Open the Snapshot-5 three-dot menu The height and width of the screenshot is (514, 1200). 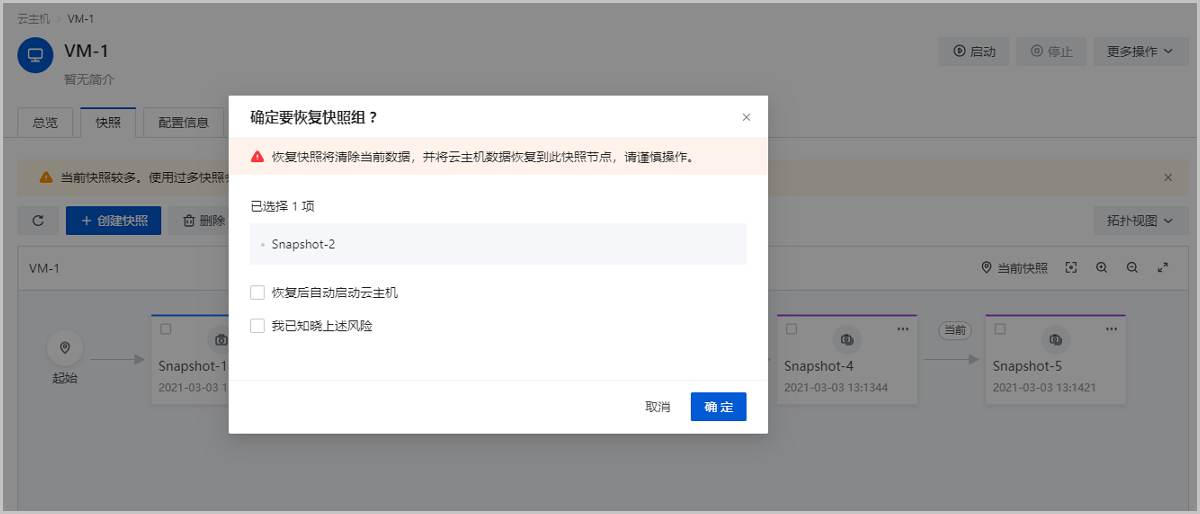pyautogui.click(x=1112, y=329)
